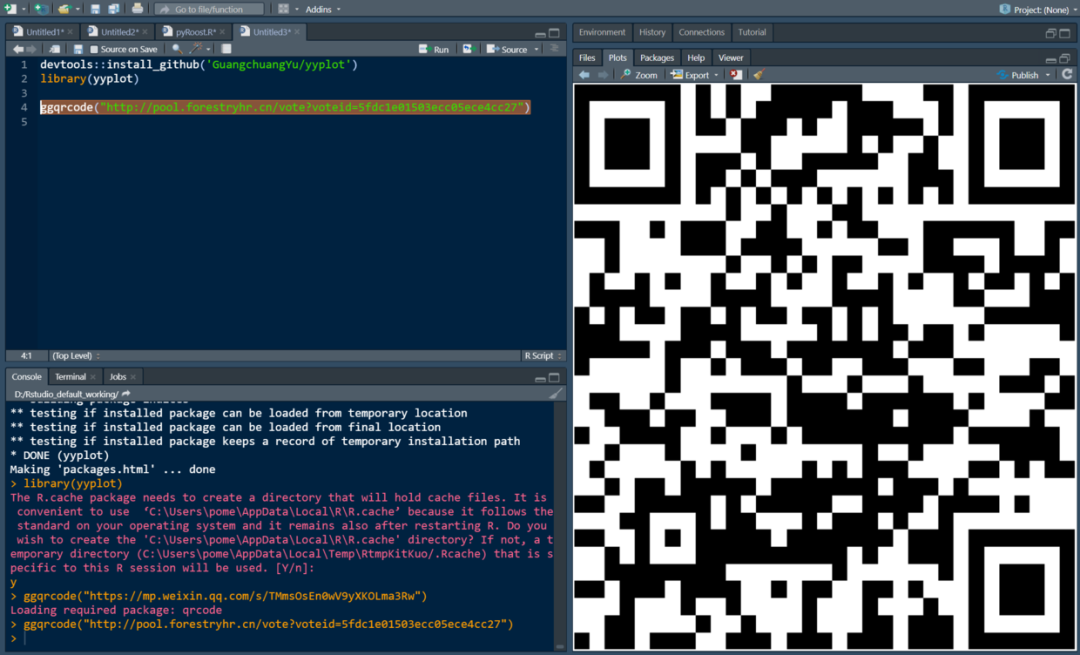This screenshot has height=655, width=1080.
Task: Show previous plot with back arrow
Action: 584,74
